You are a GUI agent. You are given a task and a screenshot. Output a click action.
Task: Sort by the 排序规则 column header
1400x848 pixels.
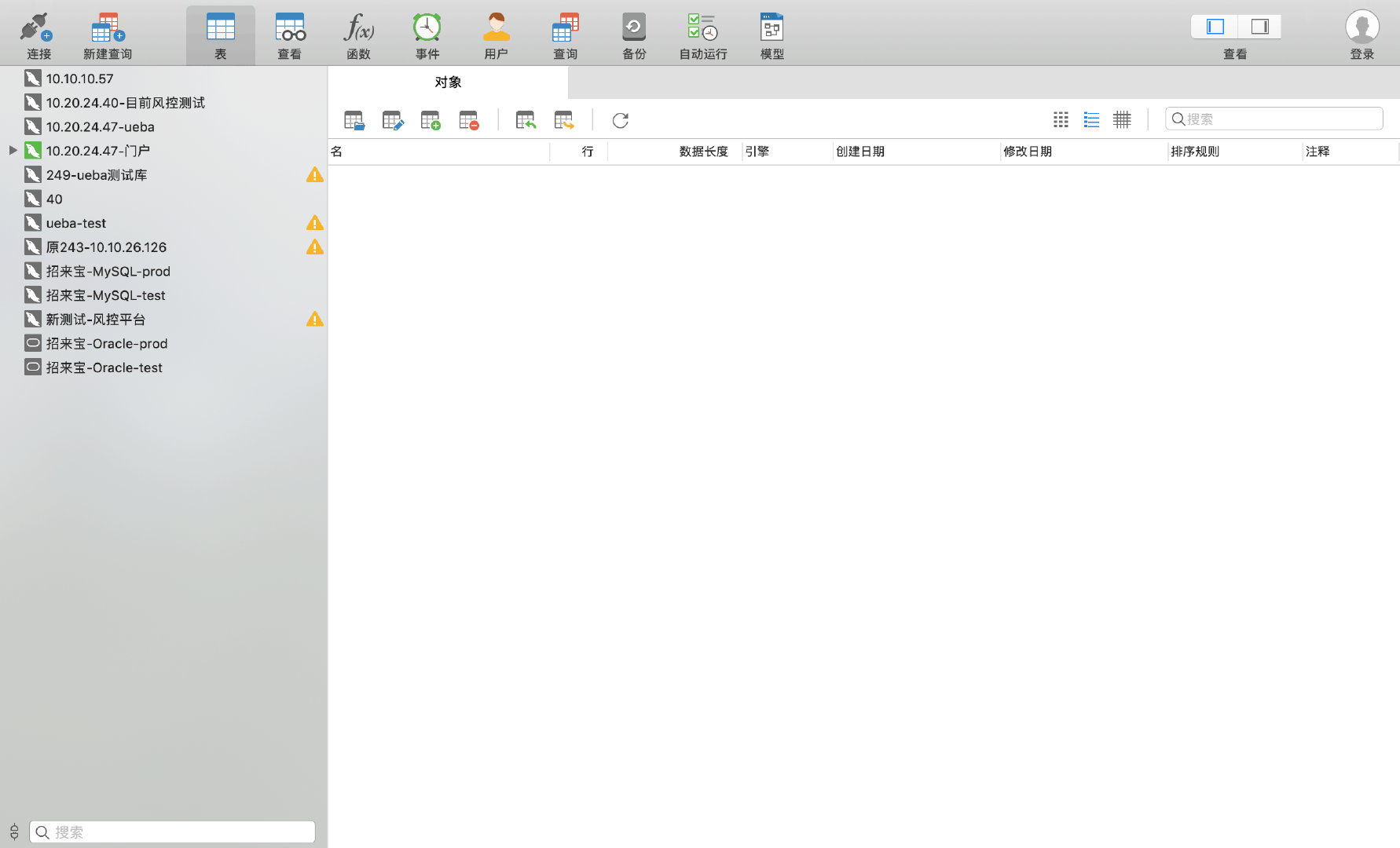click(x=1235, y=152)
